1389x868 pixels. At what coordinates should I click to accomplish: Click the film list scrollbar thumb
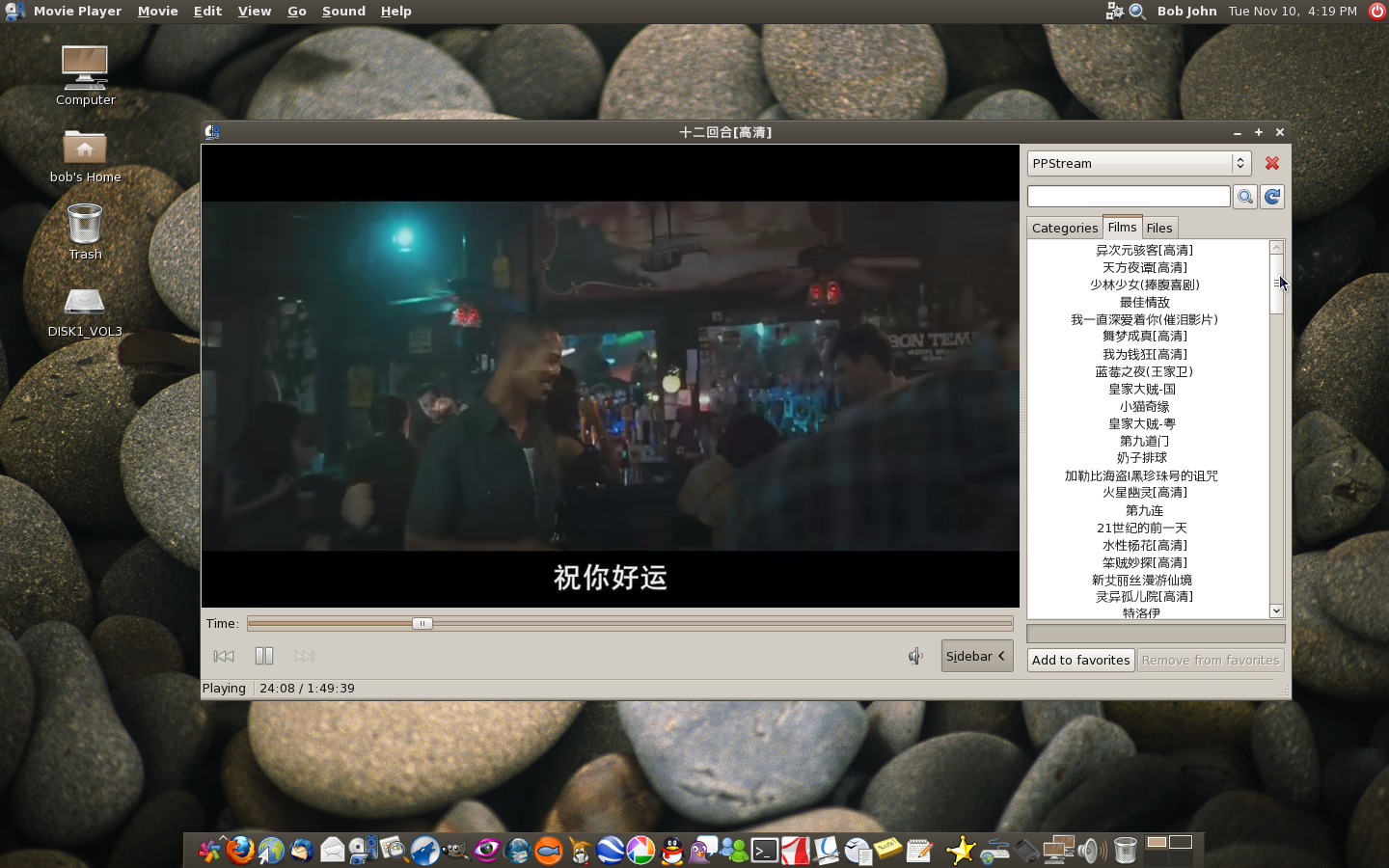tap(1276, 284)
